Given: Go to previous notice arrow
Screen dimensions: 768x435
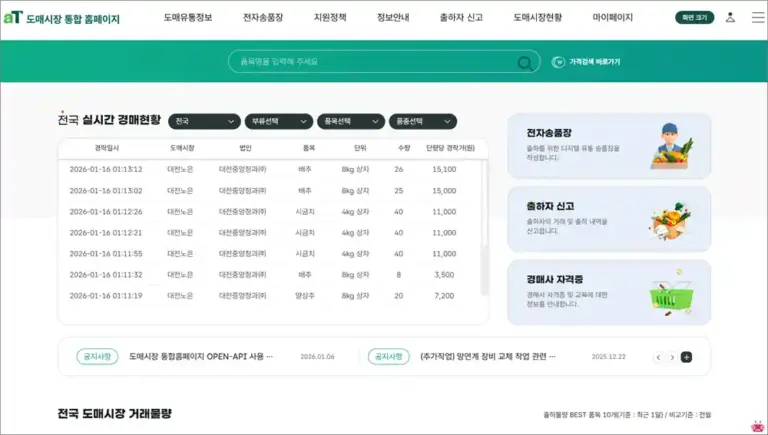Looking at the screenshot, I should 658,357.
